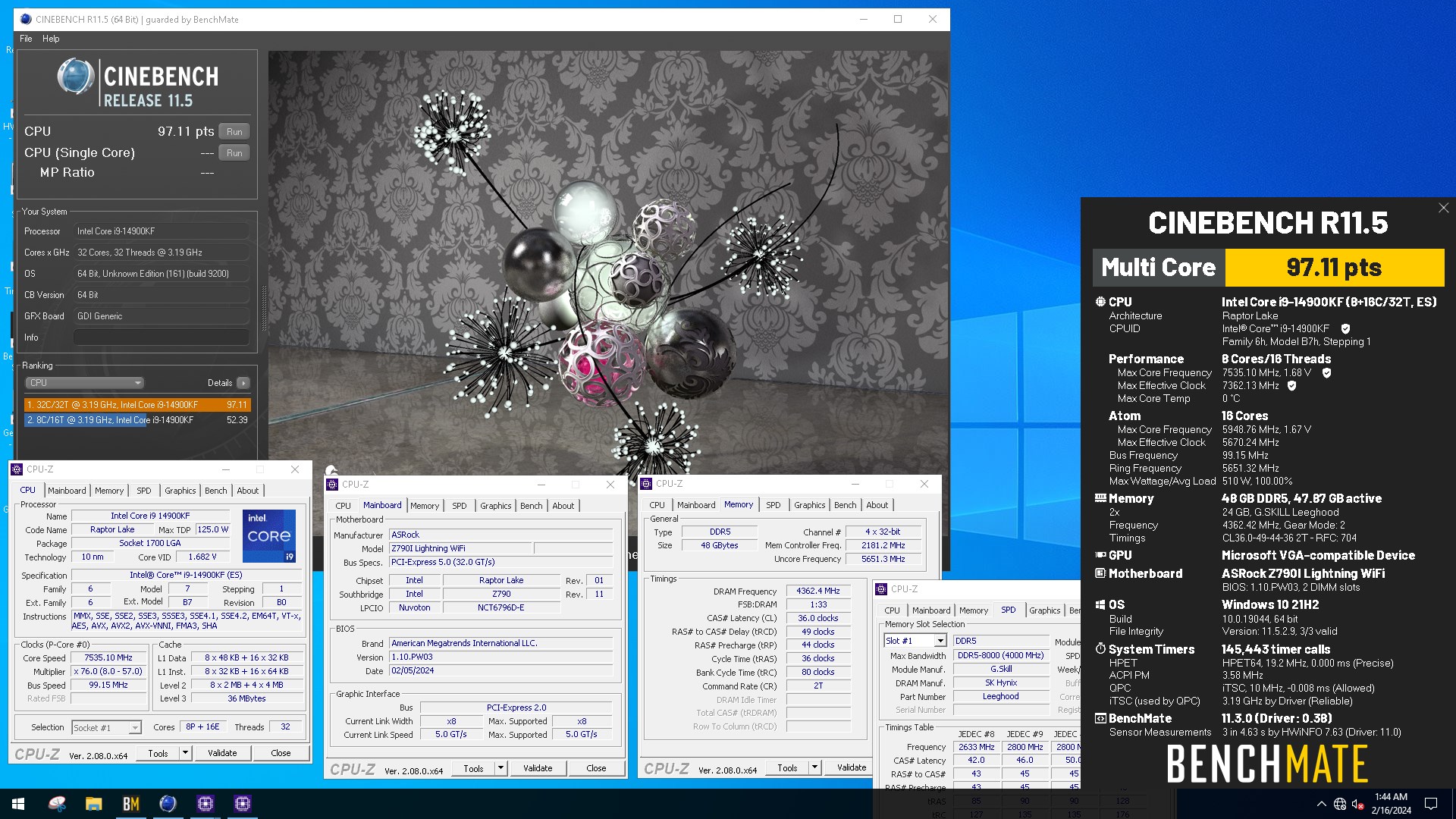Select Memory tab in CPU-Z SPD window
Screen dimensions: 1456x819
[x=974, y=610]
